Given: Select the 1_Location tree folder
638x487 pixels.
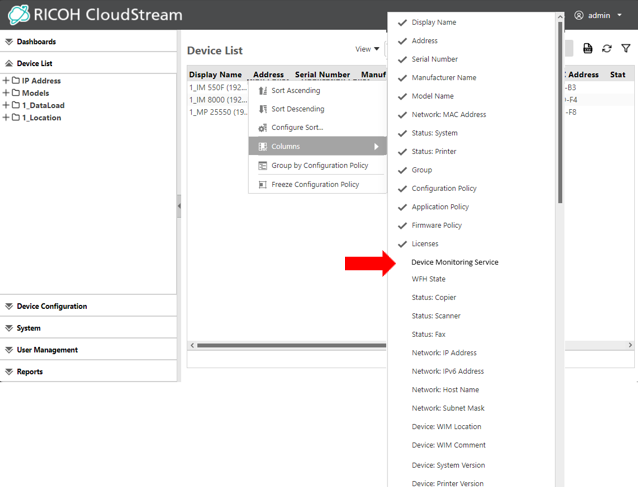Looking at the screenshot, I should (42, 118).
